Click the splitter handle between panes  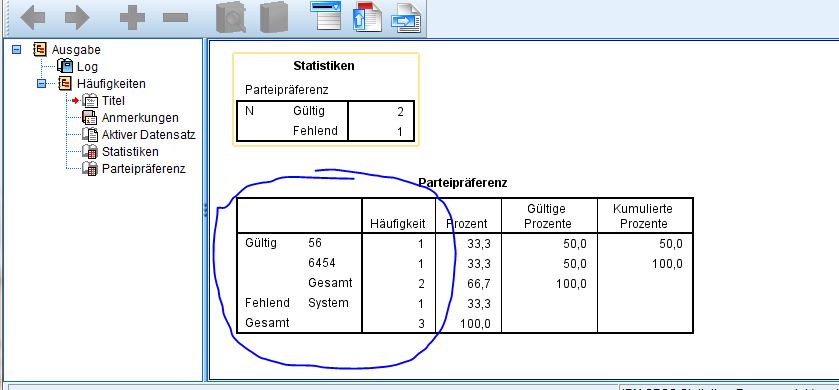click(x=205, y=210)
